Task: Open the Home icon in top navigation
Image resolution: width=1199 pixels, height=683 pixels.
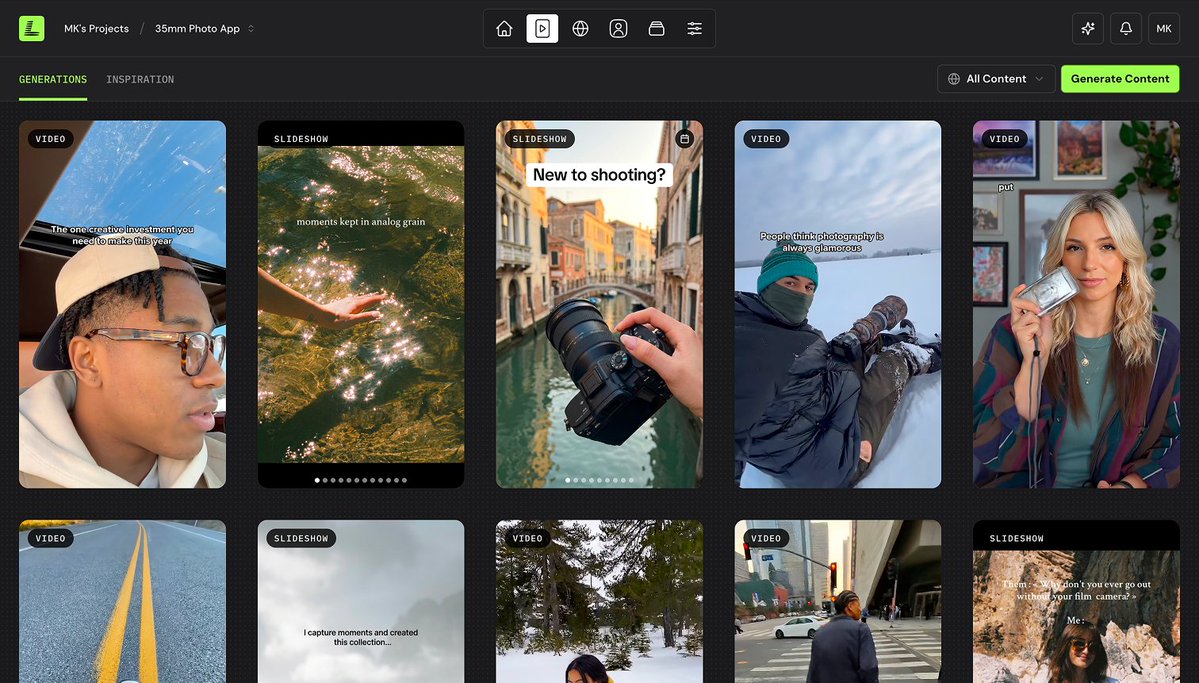Action: pos(504,28)
